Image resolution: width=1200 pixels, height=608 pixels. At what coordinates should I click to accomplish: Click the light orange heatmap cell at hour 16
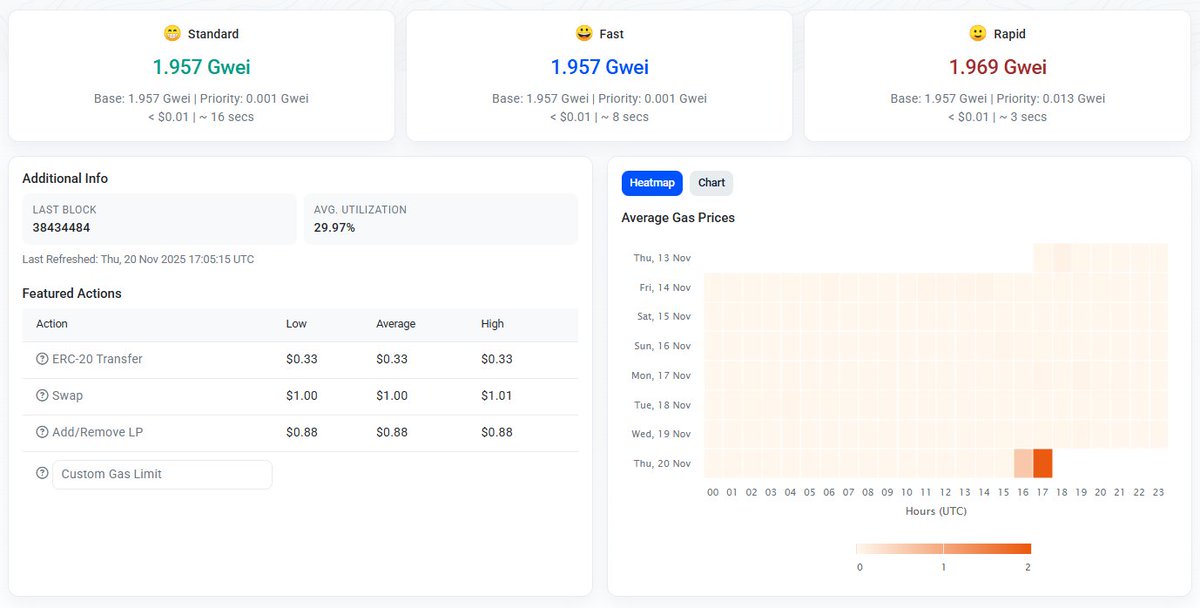pyautogui.click(x=1023, y=463)
